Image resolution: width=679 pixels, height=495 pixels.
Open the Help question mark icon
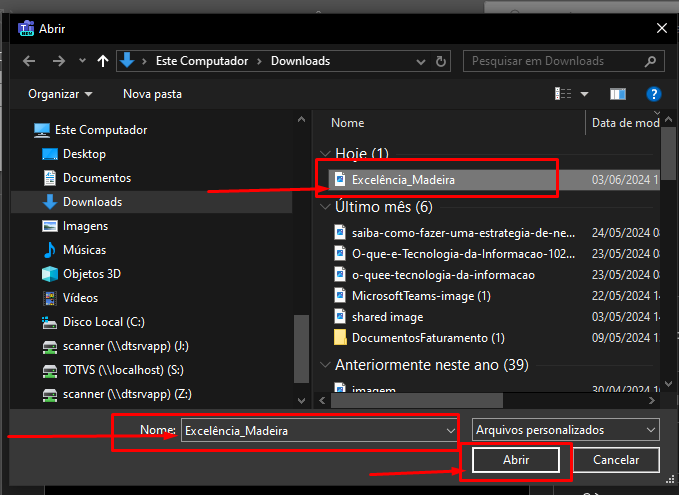653,94
